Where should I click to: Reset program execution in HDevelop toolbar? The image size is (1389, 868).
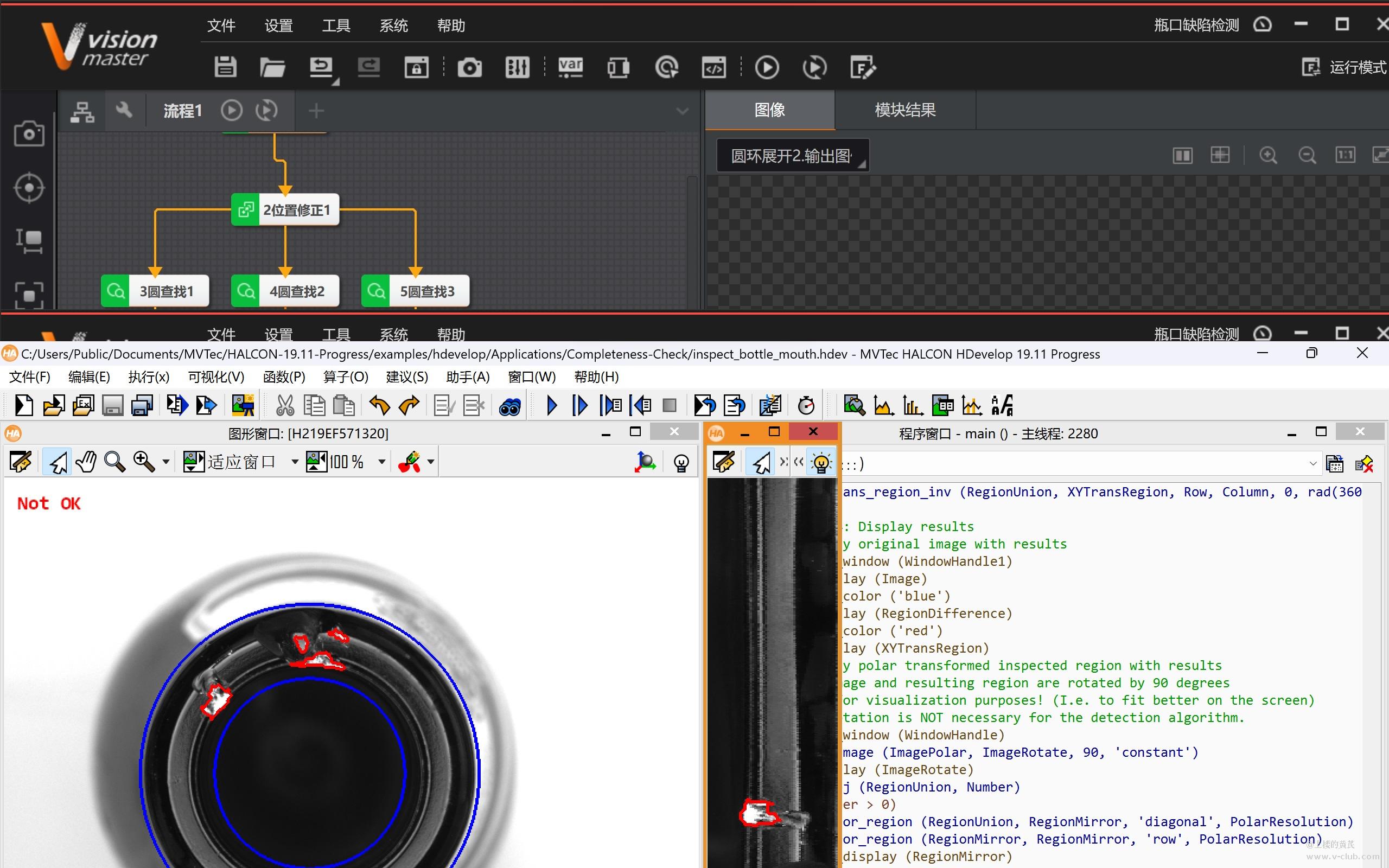click(704, 405)
